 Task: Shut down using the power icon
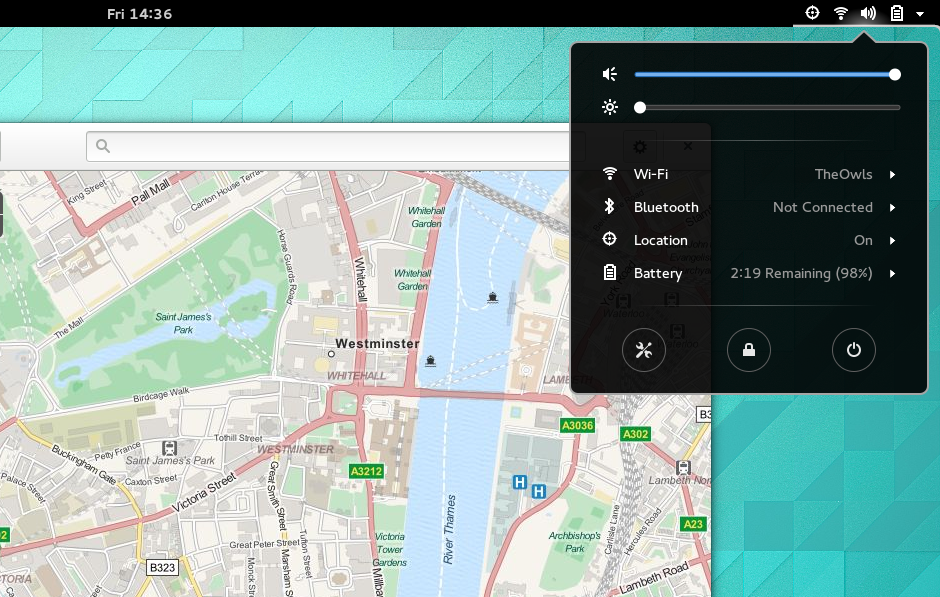point(853,349)
